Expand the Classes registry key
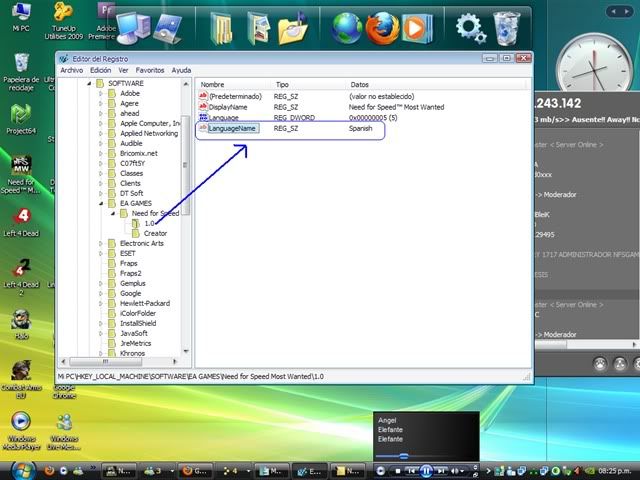Viewport: 640px width, 480px height. pos(101,173)
